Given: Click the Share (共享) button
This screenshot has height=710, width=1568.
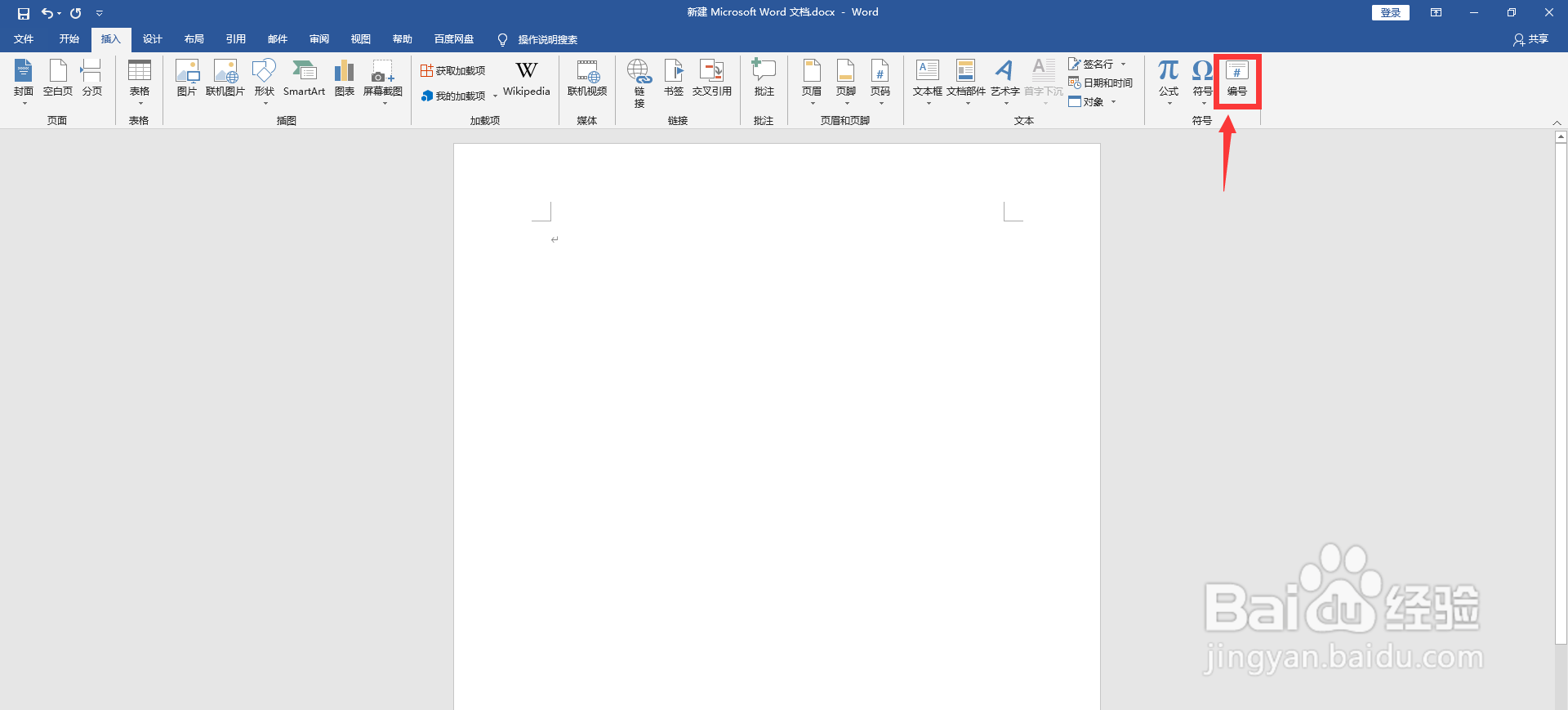Looking at the screenshot, I should point(1531,39).
